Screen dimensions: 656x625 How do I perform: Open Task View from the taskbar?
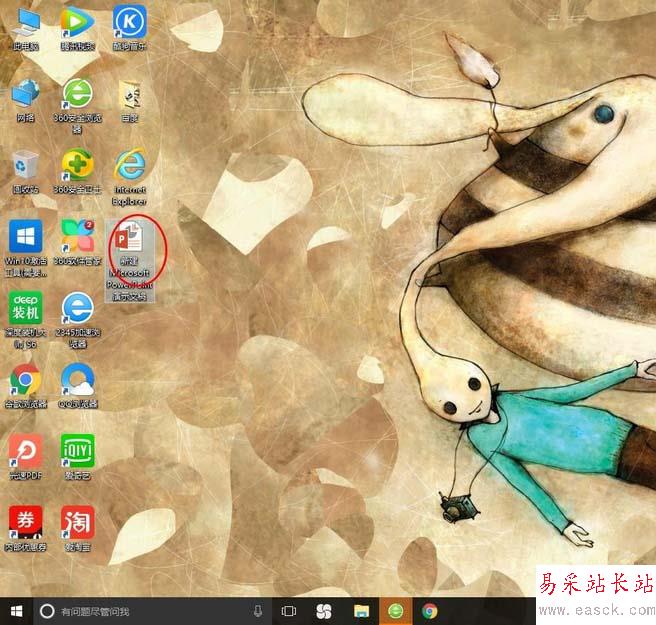[289, 611]
